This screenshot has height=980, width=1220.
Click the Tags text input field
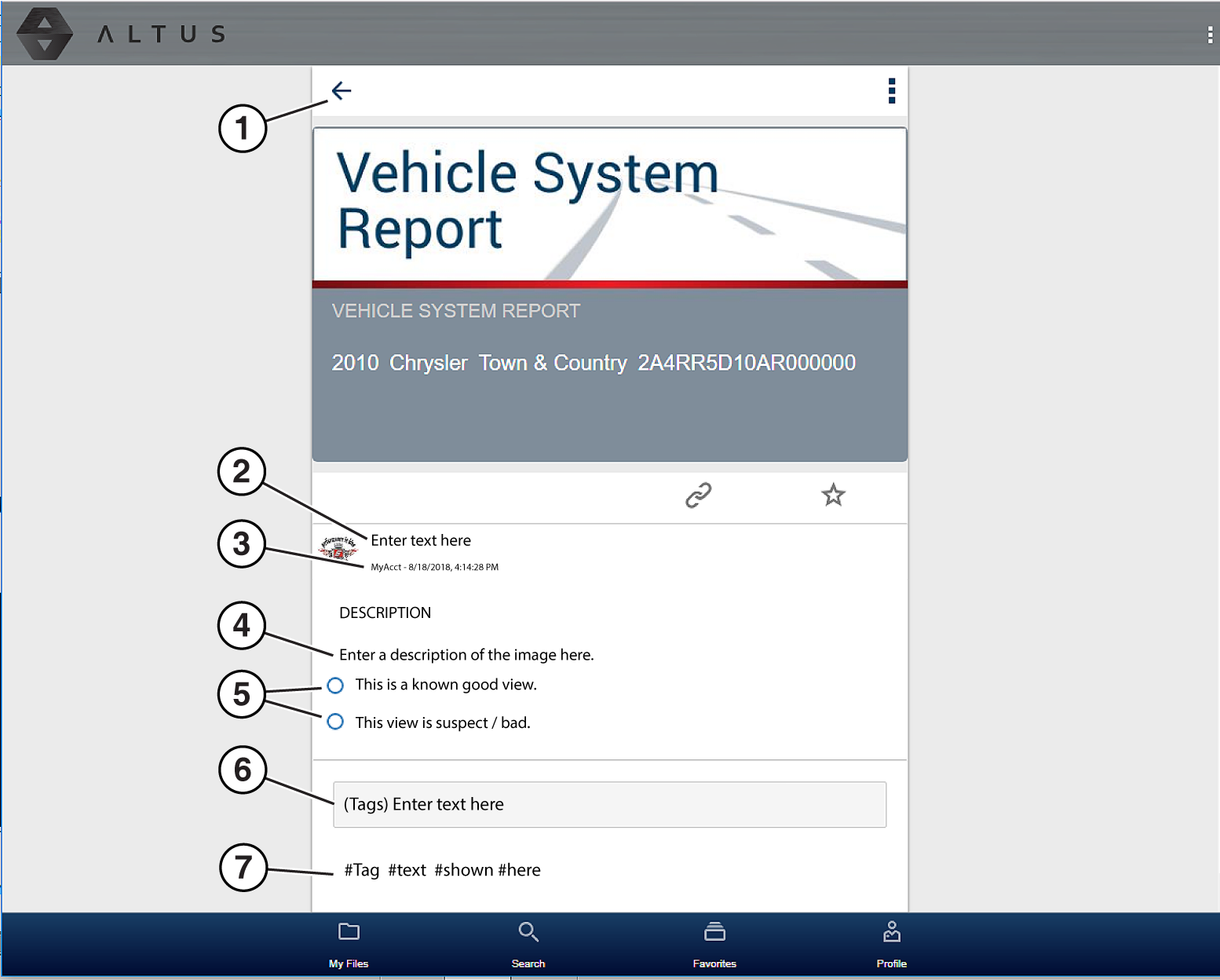coord(609,804)
